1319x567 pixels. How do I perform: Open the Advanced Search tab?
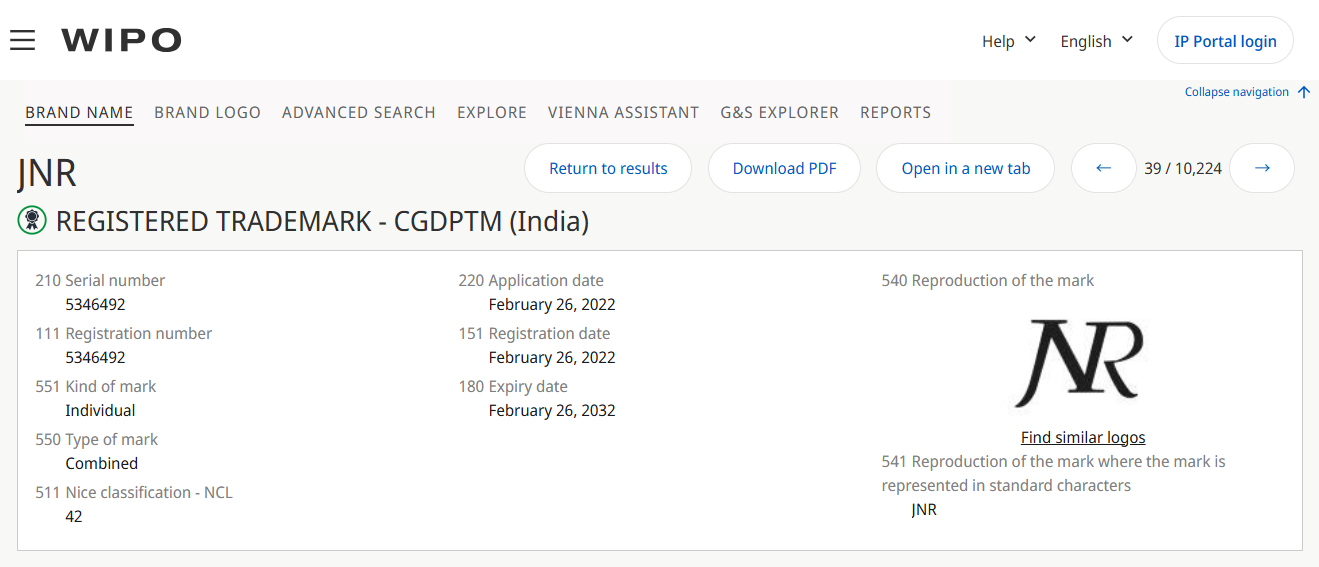(358, 112)
